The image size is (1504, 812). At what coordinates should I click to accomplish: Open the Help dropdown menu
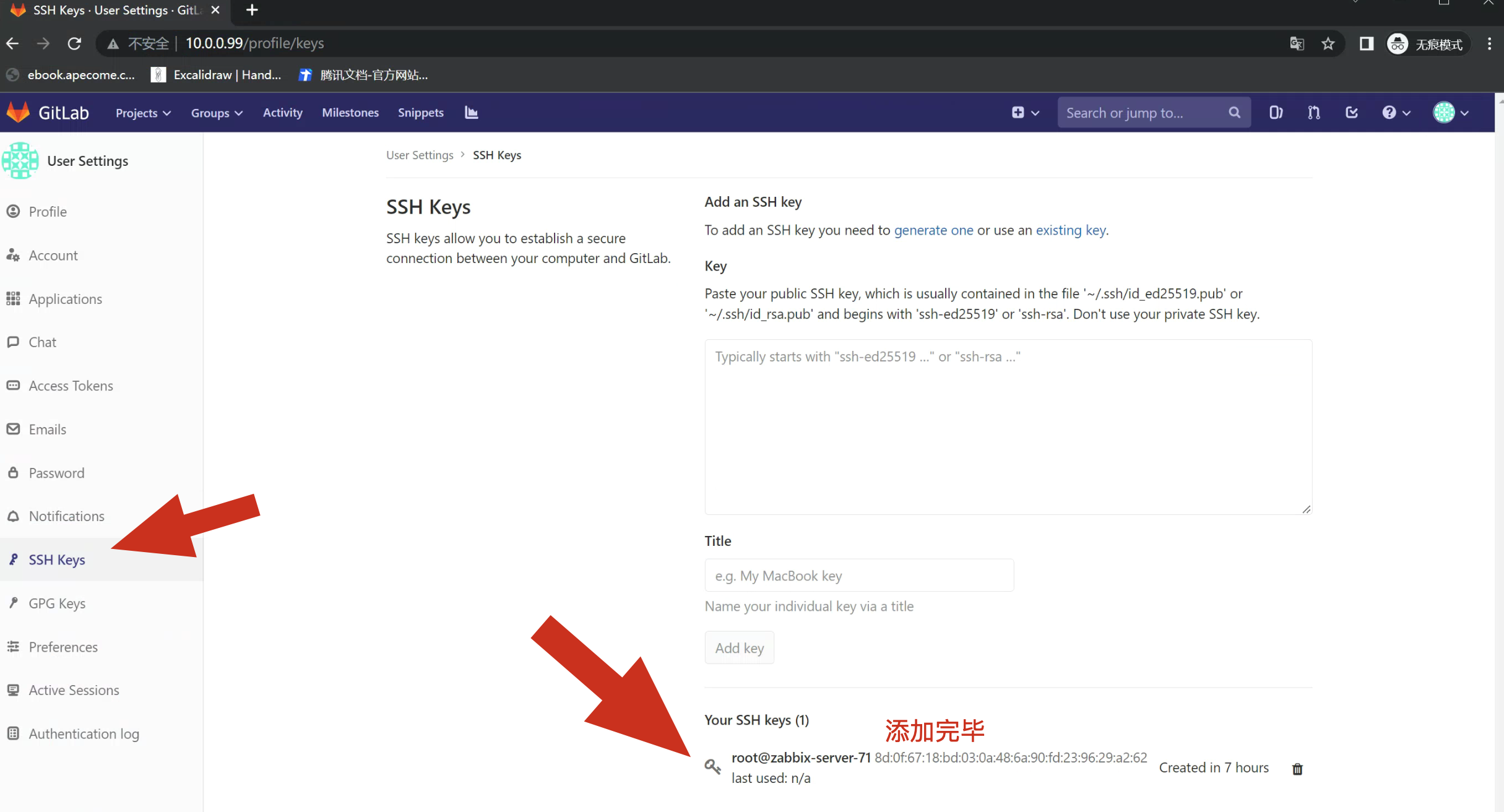(1396, 113)
